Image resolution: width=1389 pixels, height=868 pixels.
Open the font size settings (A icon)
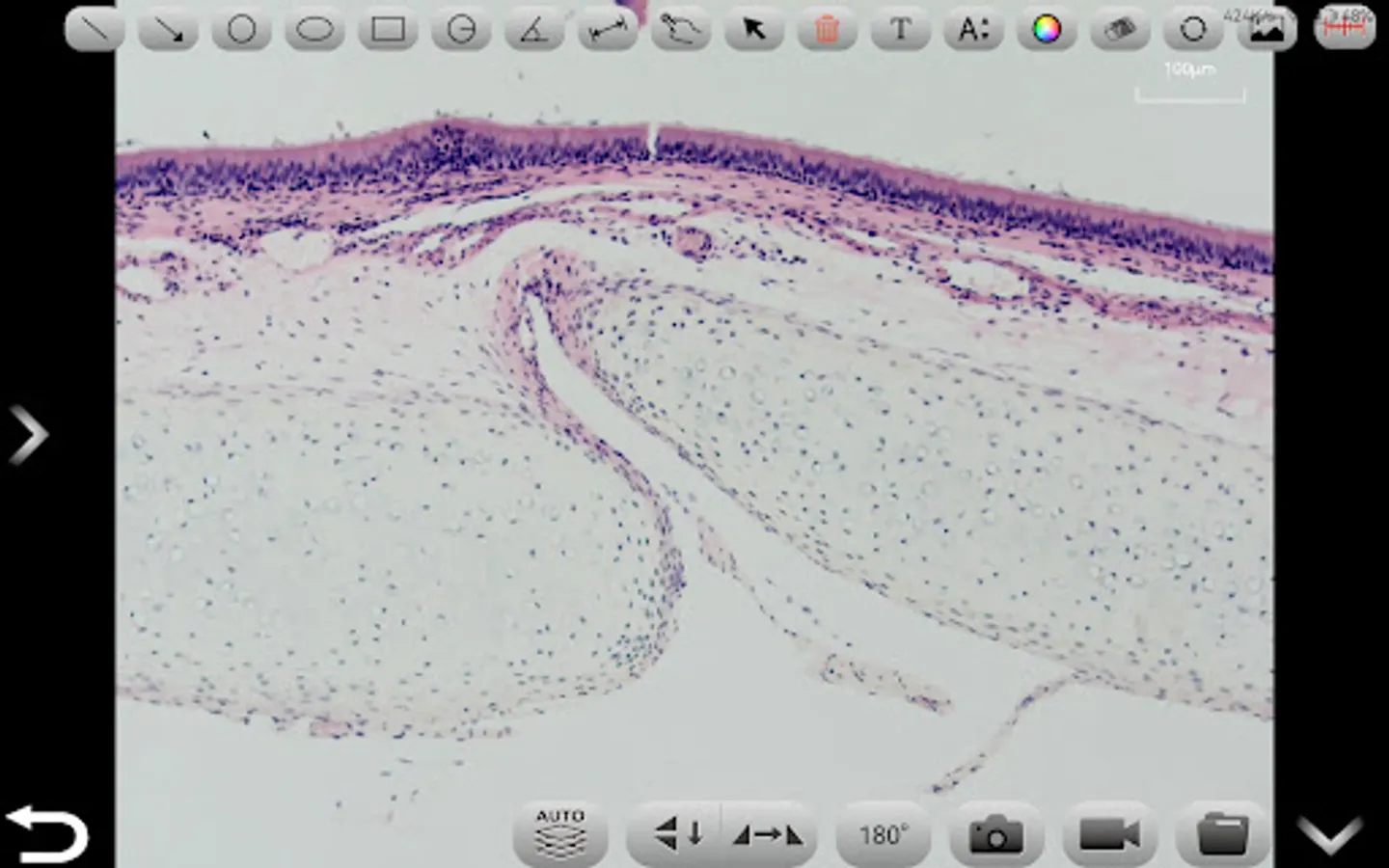click(974, 29)
